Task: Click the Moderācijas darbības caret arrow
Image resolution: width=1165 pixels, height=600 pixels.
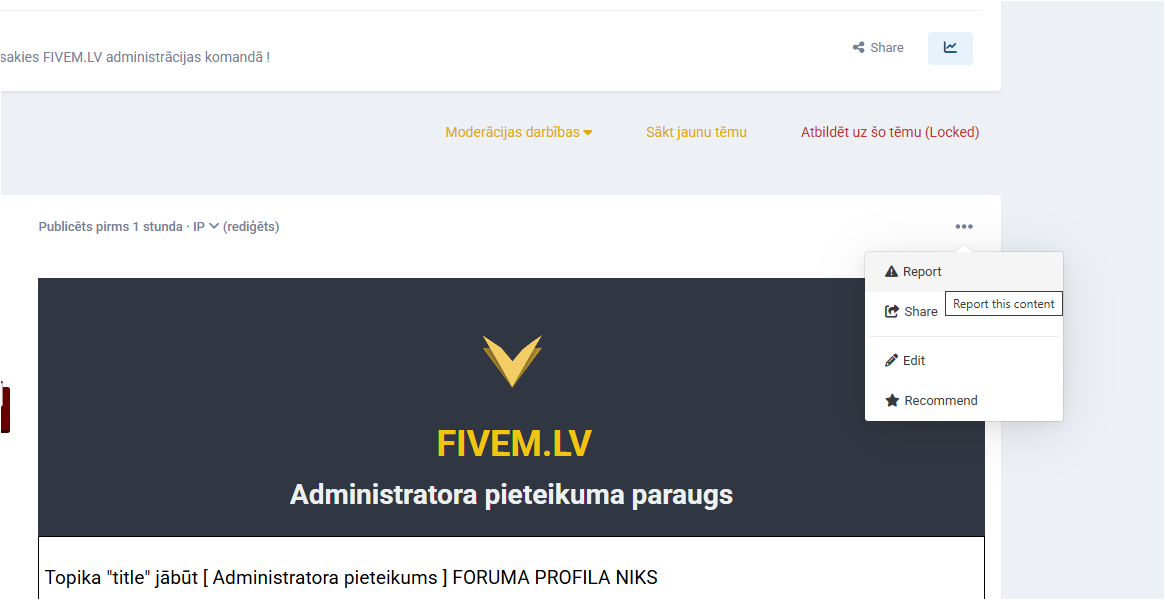Action: [588, 133]
